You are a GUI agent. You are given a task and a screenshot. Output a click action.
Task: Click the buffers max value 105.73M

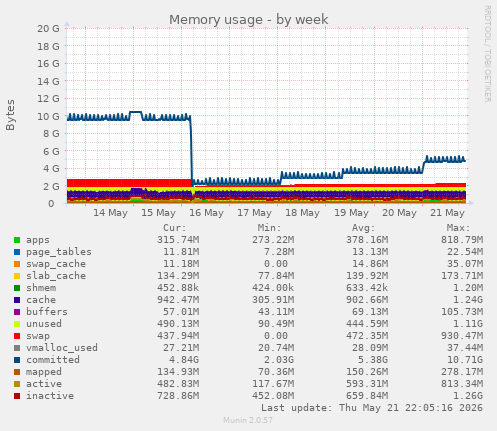462,312
